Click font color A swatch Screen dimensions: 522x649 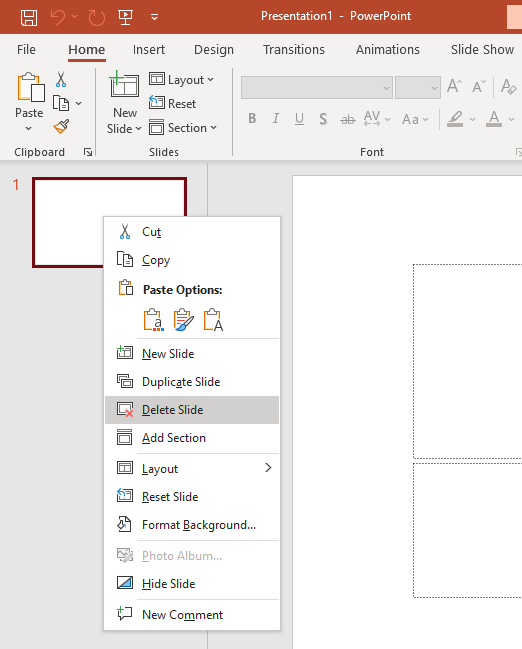tap(494, 119)
